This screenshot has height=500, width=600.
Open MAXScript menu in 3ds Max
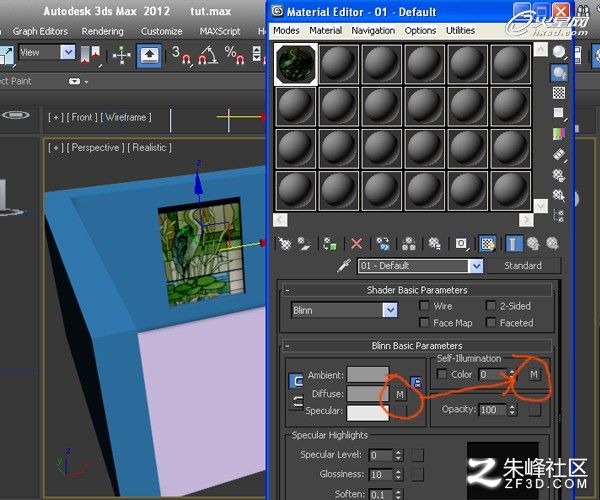[220, 31]
